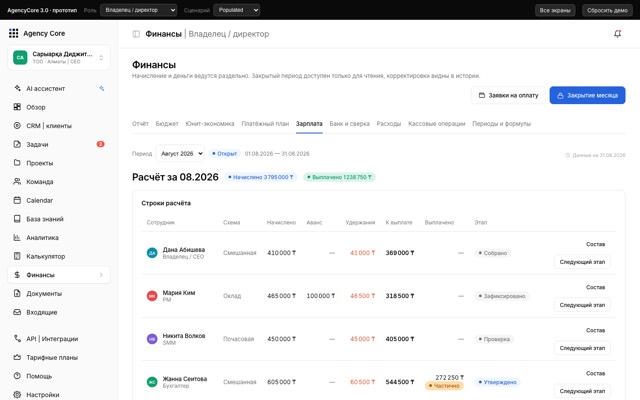Click Следующий этап for Дана Абишева

582,262
